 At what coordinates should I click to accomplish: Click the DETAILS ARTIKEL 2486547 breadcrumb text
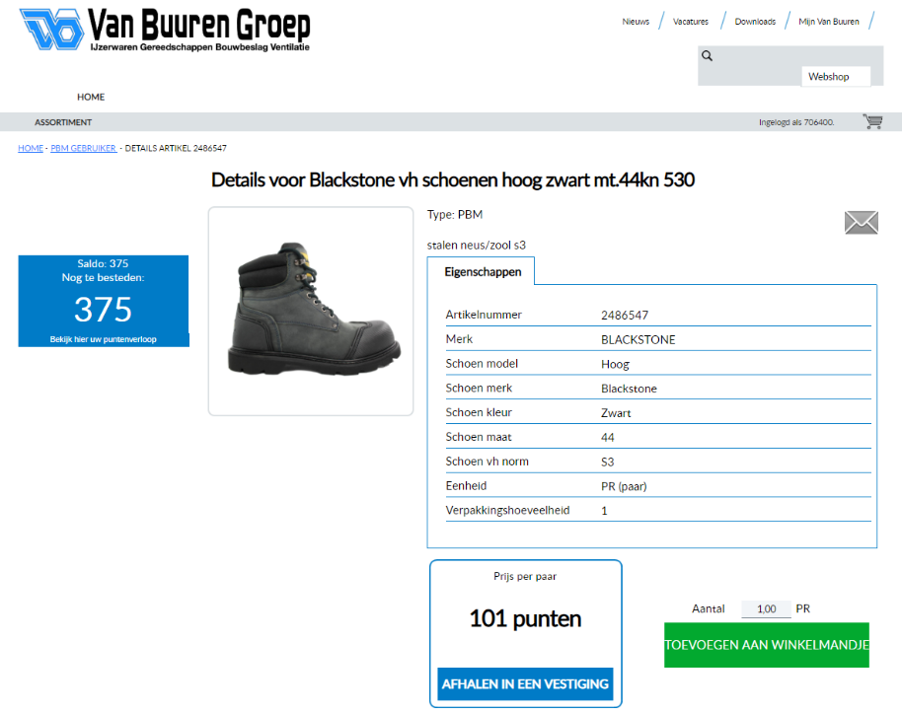pos(176,148)
